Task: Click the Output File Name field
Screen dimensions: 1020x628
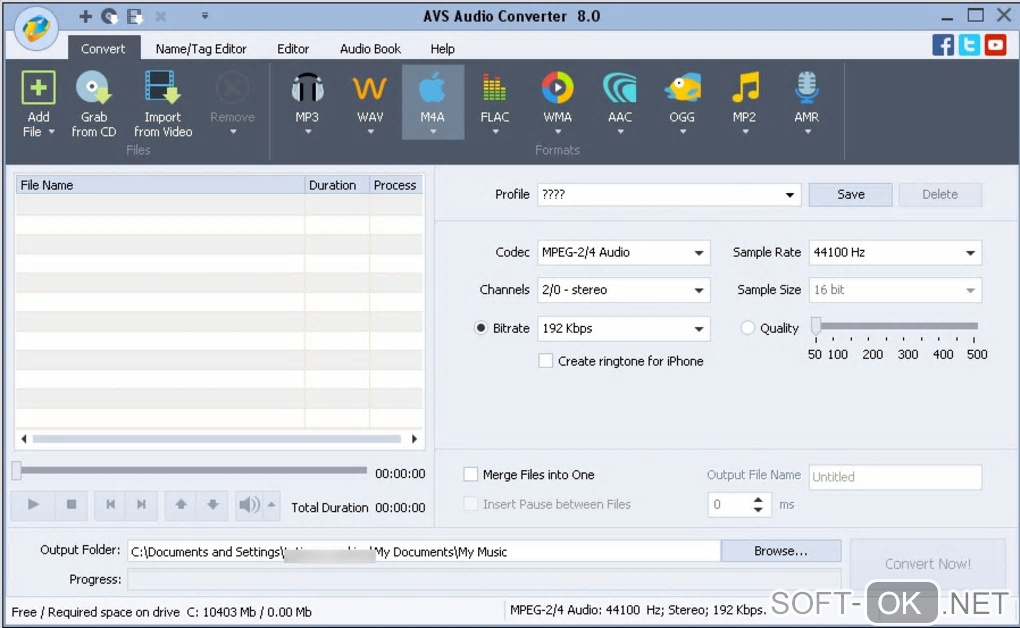Action: pyautogui.click(x=894, y=477)
